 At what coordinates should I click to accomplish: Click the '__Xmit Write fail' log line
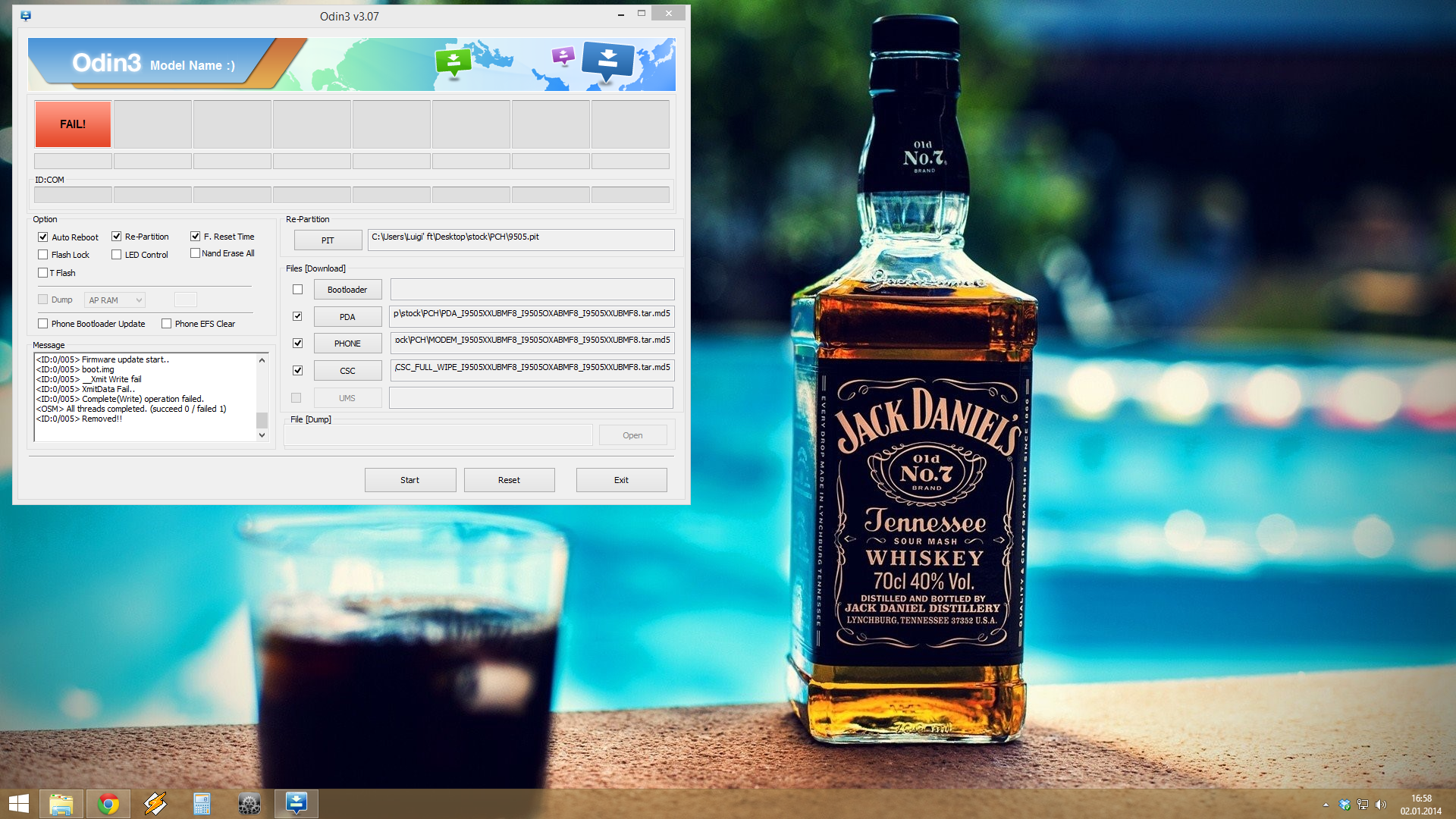tap(89, 379)
